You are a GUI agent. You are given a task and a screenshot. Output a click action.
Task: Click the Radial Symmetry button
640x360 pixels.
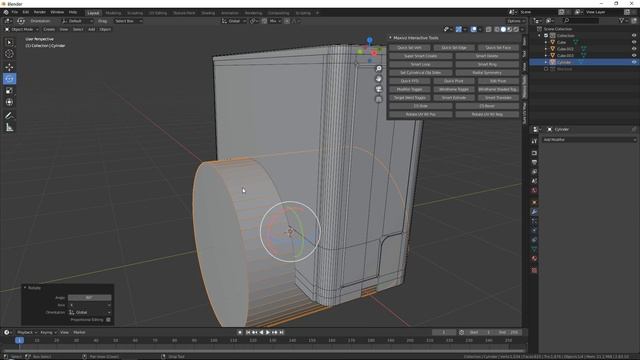(x=487, y=73)
